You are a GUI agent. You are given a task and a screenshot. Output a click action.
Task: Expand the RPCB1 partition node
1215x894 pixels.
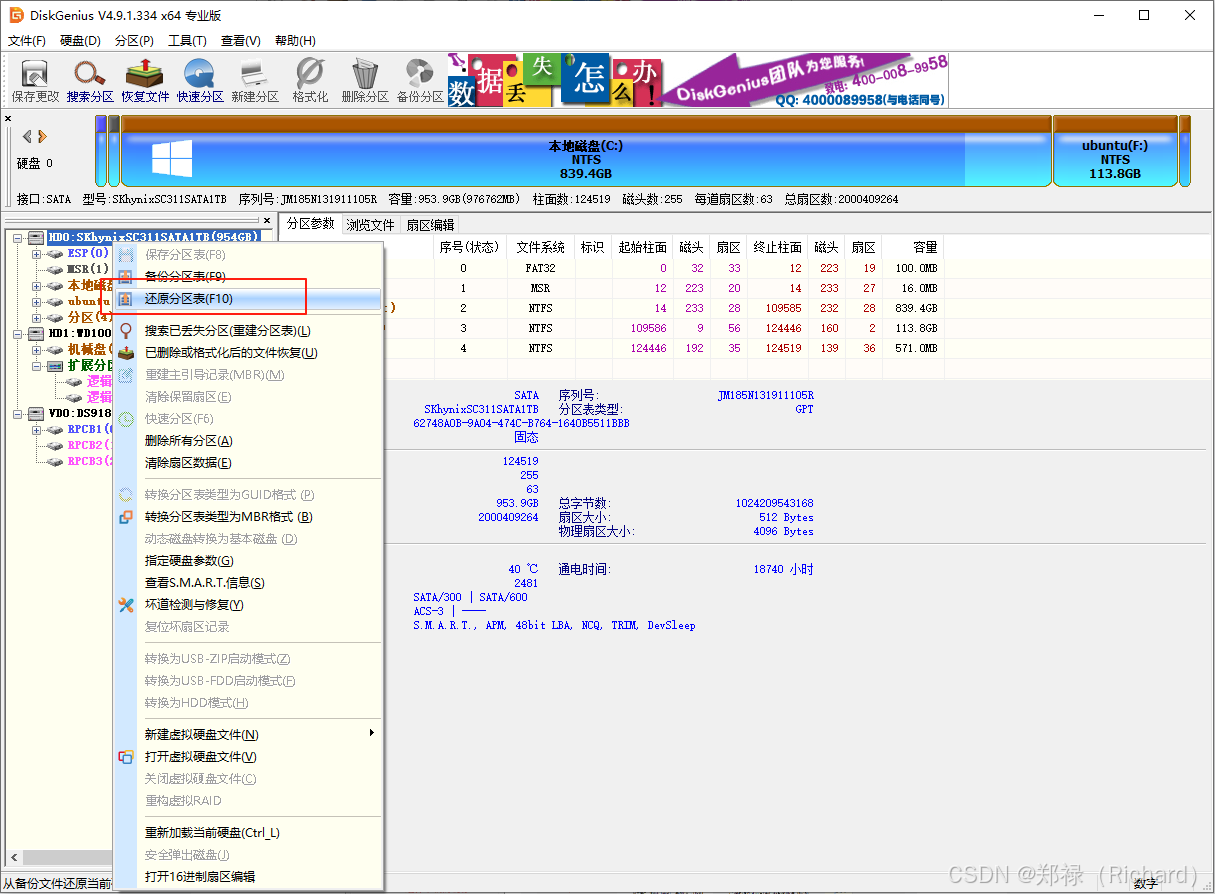(x=36, y=429)
